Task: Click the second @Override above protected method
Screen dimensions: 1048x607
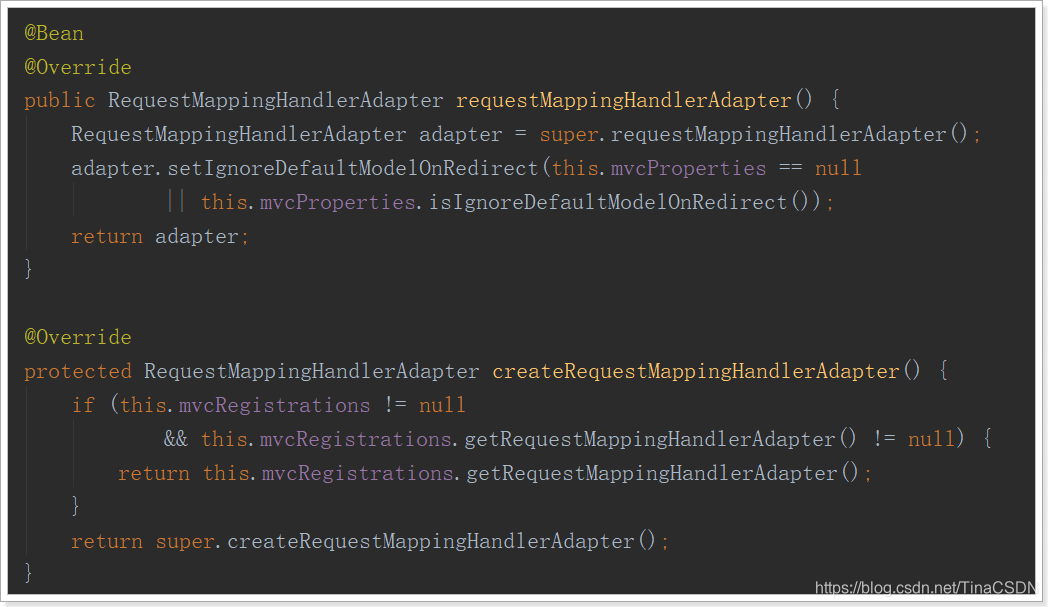Action: 78,337
